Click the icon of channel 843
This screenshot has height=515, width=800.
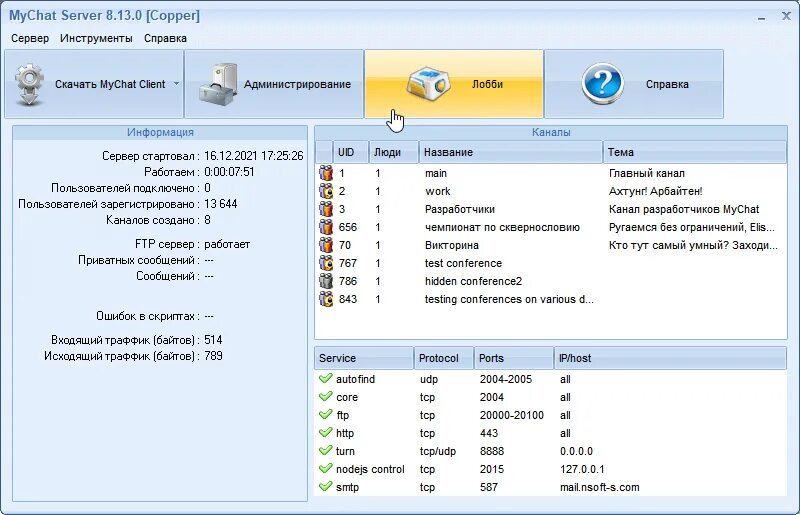point(326,299)
